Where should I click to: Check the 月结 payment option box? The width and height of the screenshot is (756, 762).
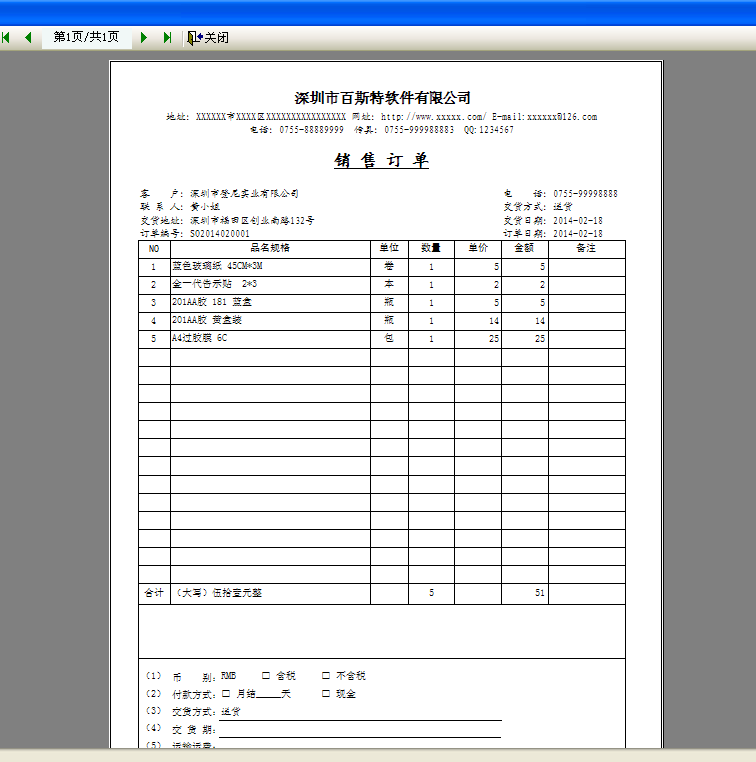pos(226,694)
